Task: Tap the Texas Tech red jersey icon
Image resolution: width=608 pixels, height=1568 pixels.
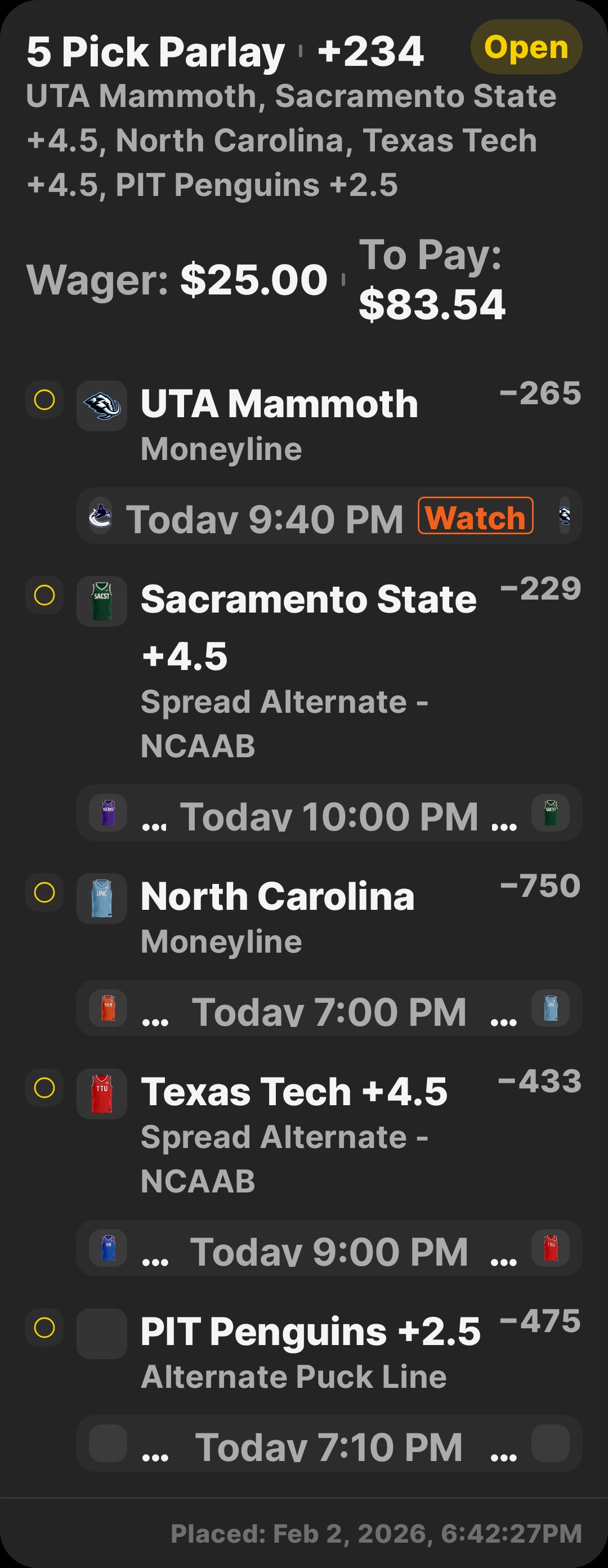Action: 102,1093
